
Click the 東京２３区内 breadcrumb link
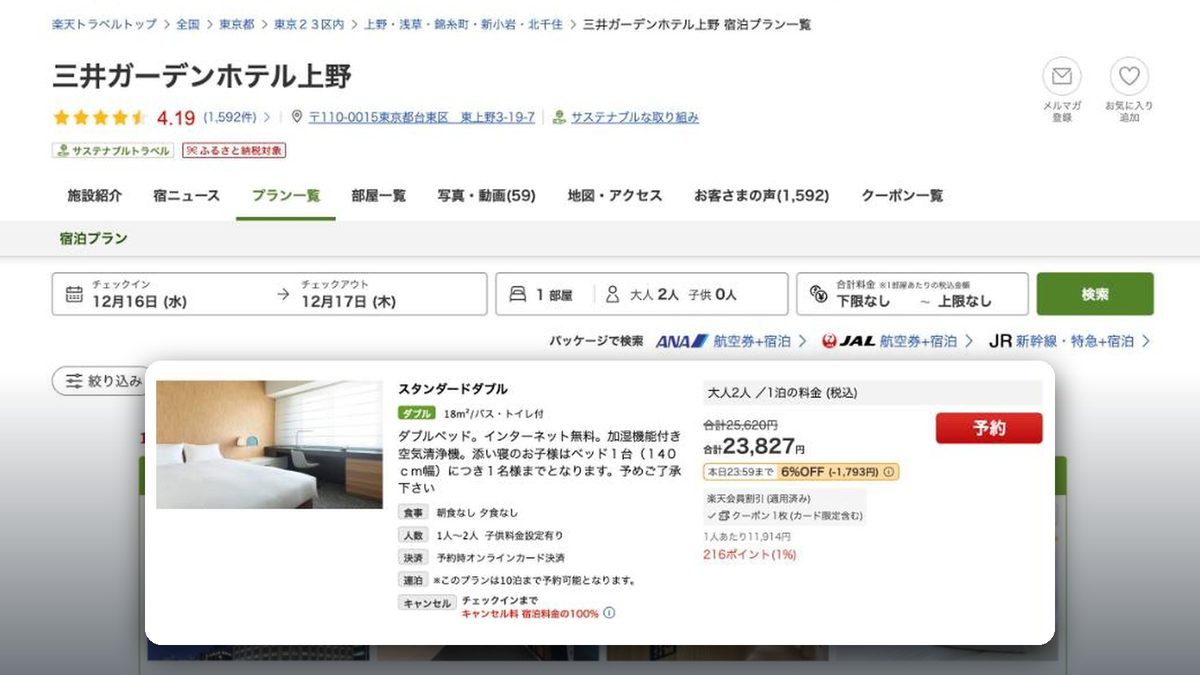309,24
